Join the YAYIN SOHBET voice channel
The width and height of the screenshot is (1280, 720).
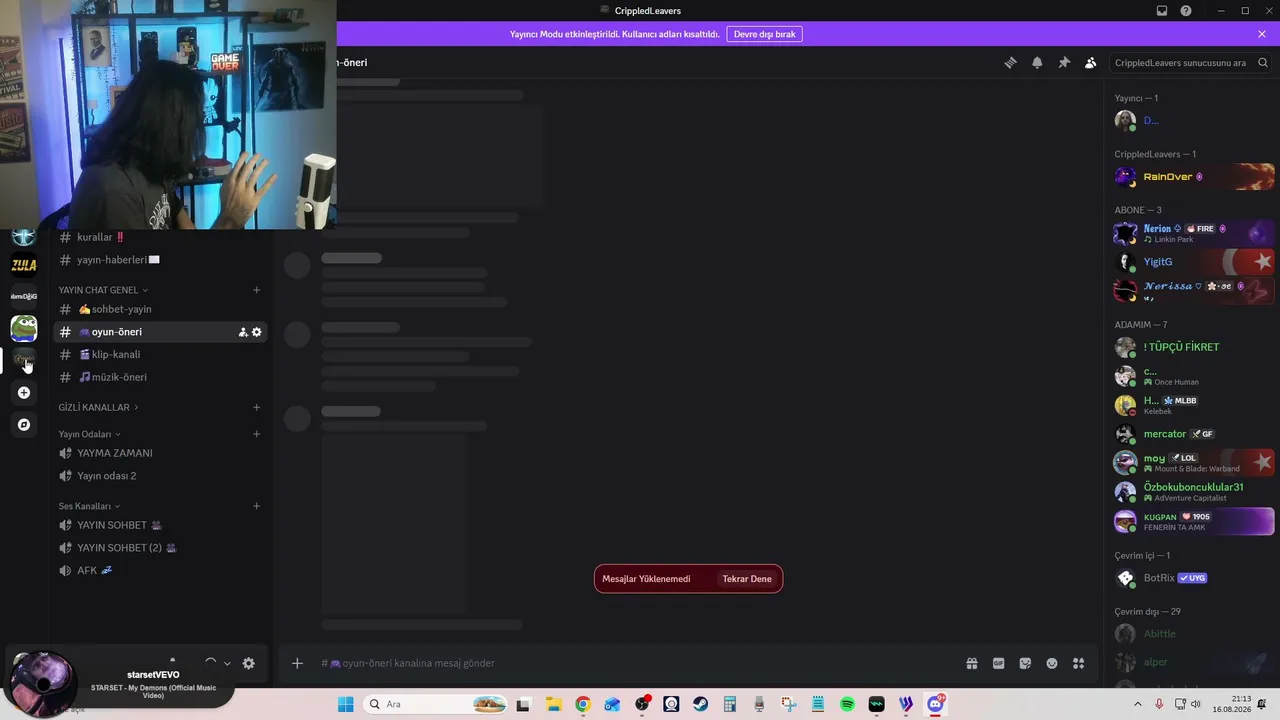click(160, 525)
